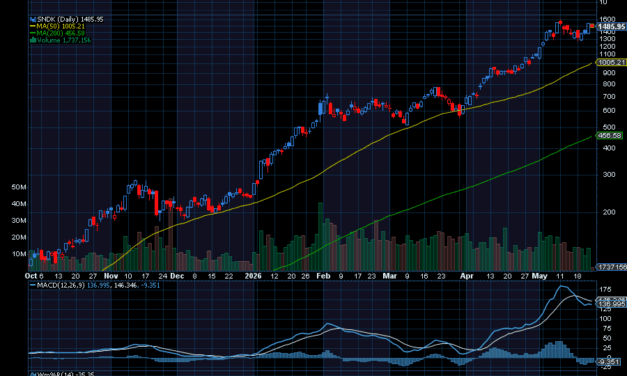Click the 1005.21 moving average price tag
Image resolution: width=627 pixels, height=376 pixels.
tap(611, 62)
